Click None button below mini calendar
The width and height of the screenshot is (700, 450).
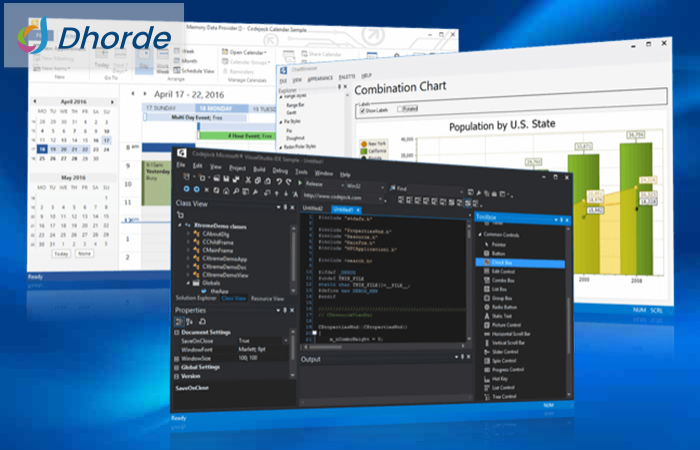point(84,253)
